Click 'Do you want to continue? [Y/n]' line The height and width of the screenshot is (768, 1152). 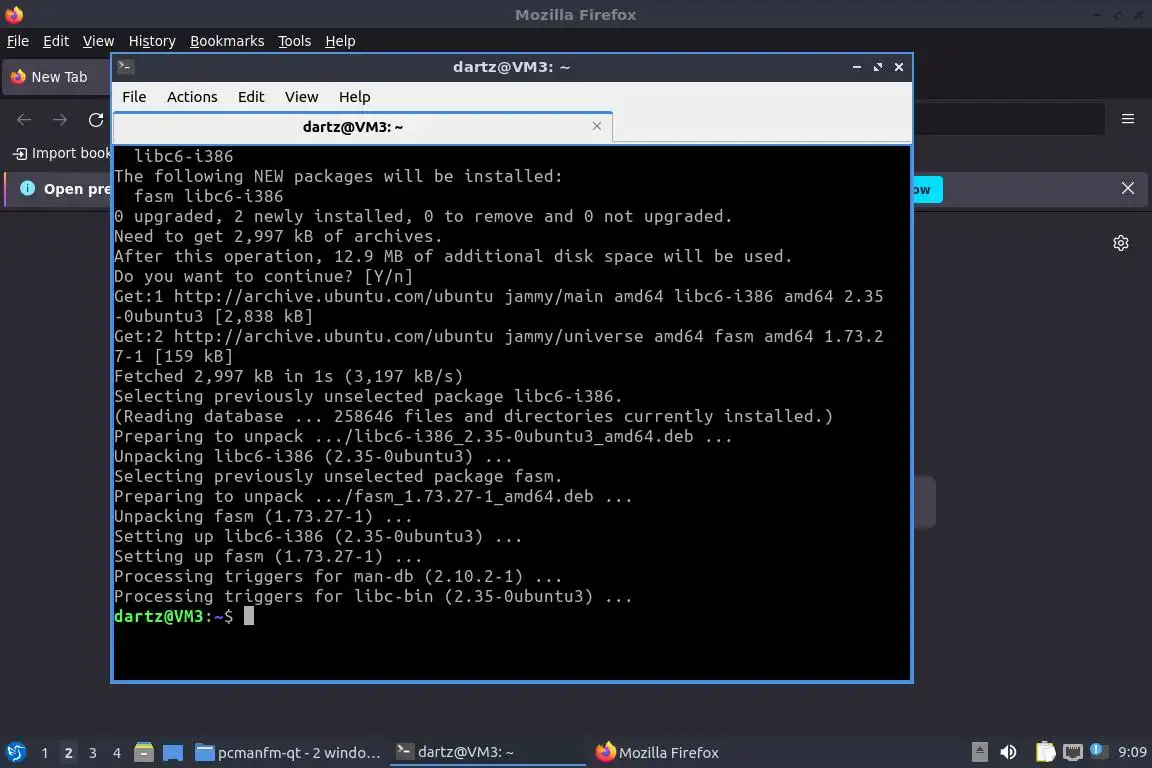point(263,276)
